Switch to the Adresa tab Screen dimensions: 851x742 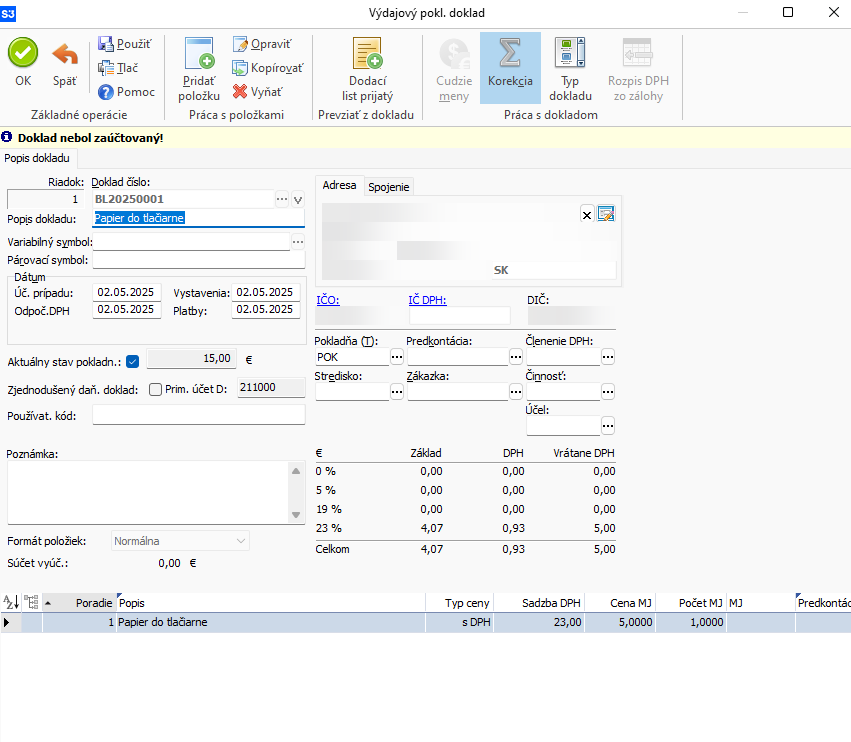click(339, 185)
